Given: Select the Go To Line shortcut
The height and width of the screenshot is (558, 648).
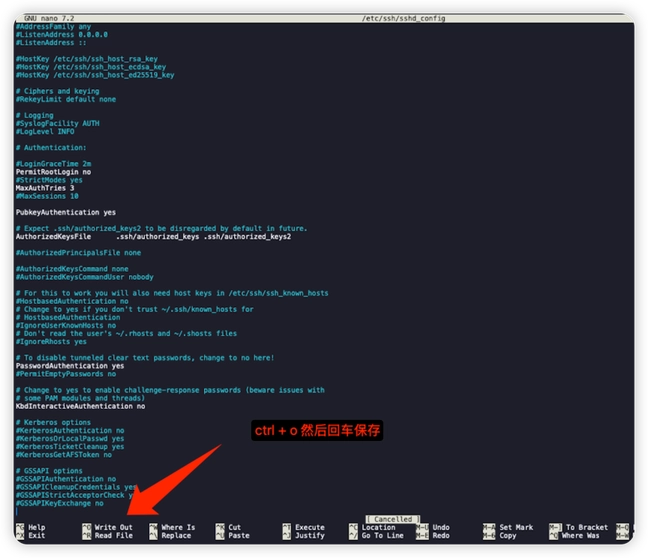Looking at the screenshot, I should coord(382,535).
